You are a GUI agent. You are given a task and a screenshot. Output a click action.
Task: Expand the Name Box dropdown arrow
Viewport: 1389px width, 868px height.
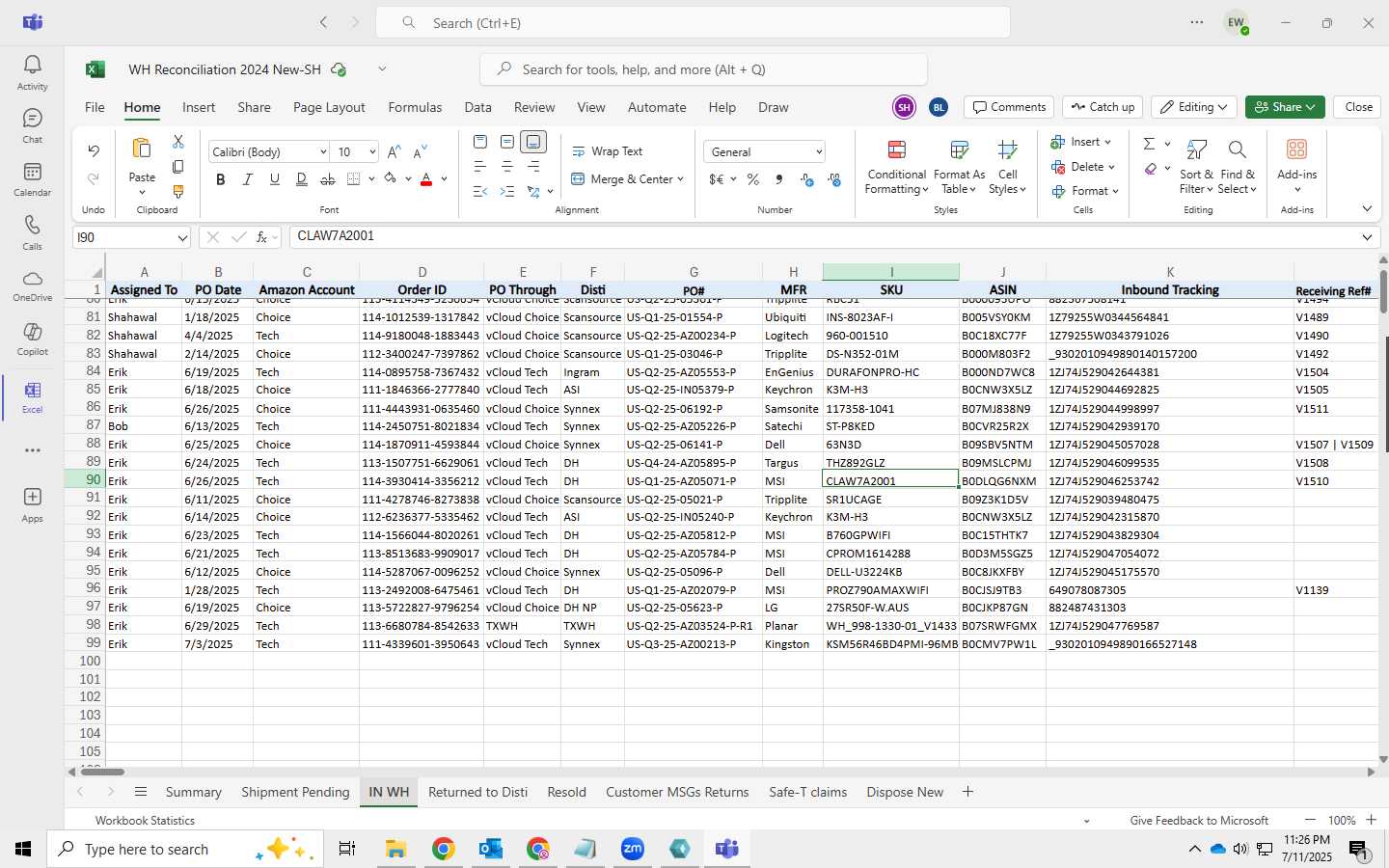coord(182,237)
